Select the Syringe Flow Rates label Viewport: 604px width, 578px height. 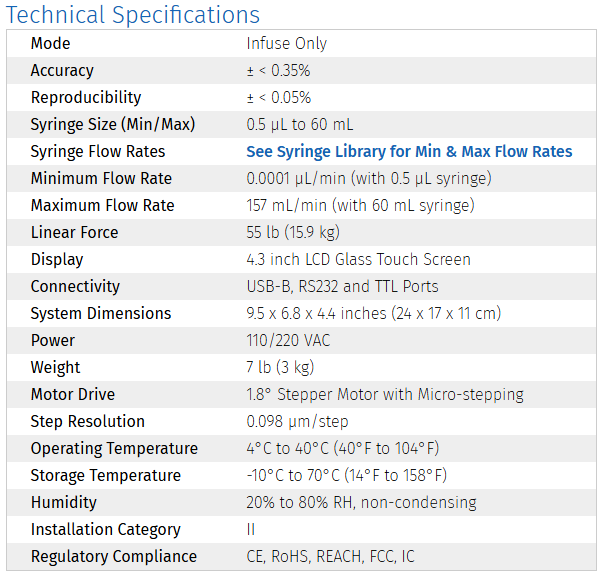[98, 152]
